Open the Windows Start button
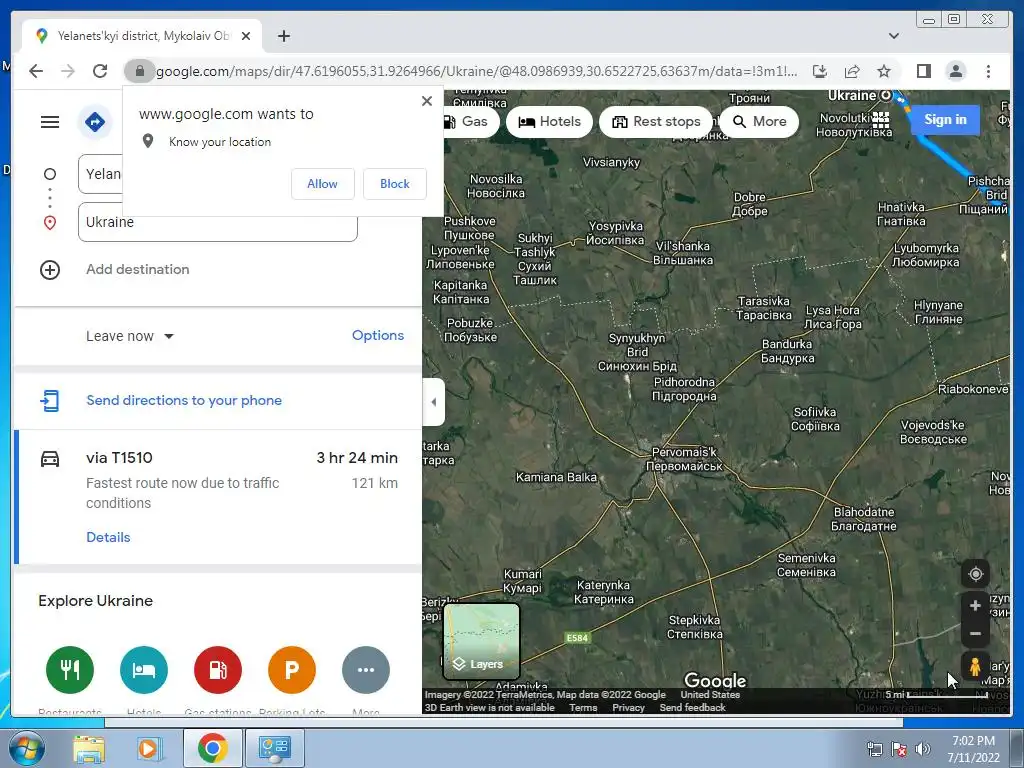The height and width of the screenshot is (768, 1024). click(25, 748)
